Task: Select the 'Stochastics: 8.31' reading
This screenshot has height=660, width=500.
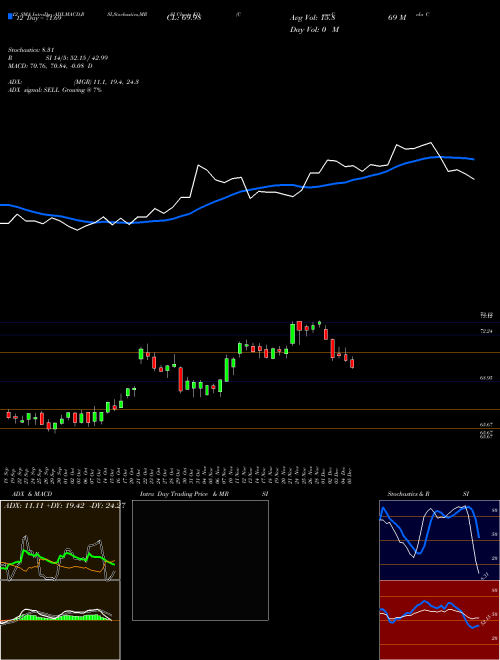Action: (31, 50)
